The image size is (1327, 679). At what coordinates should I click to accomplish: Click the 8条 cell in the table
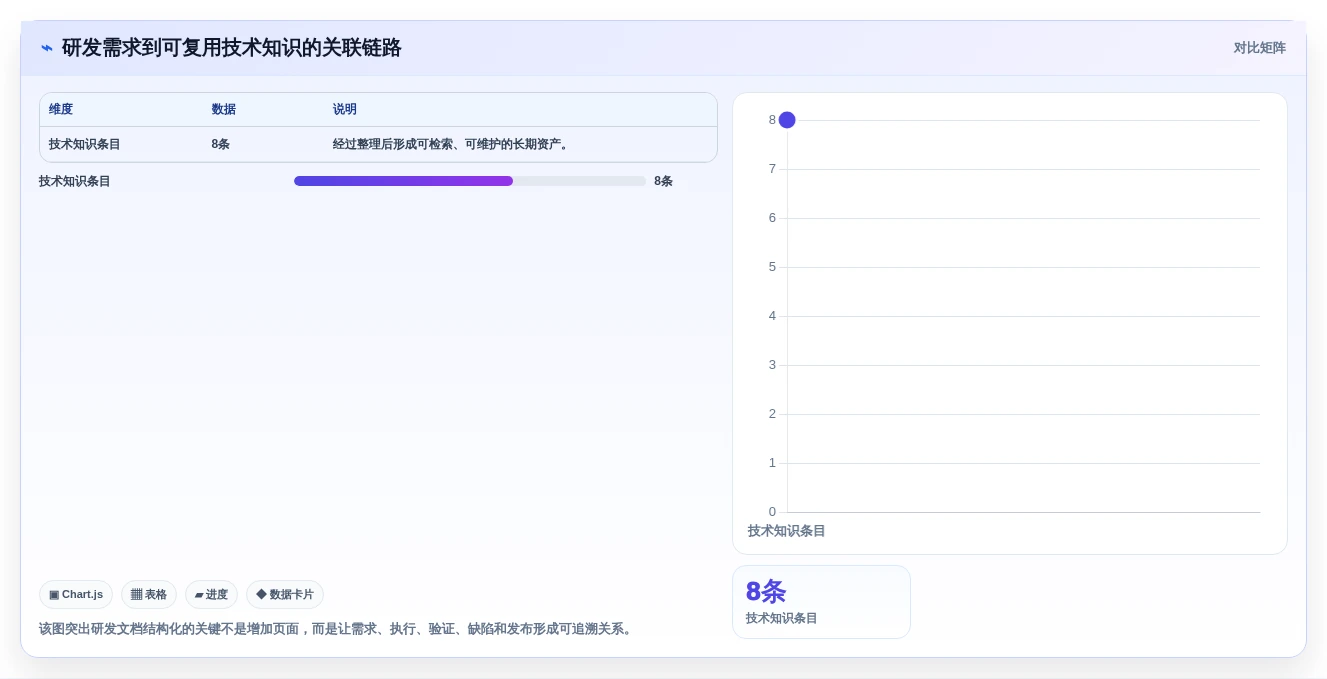220,144
